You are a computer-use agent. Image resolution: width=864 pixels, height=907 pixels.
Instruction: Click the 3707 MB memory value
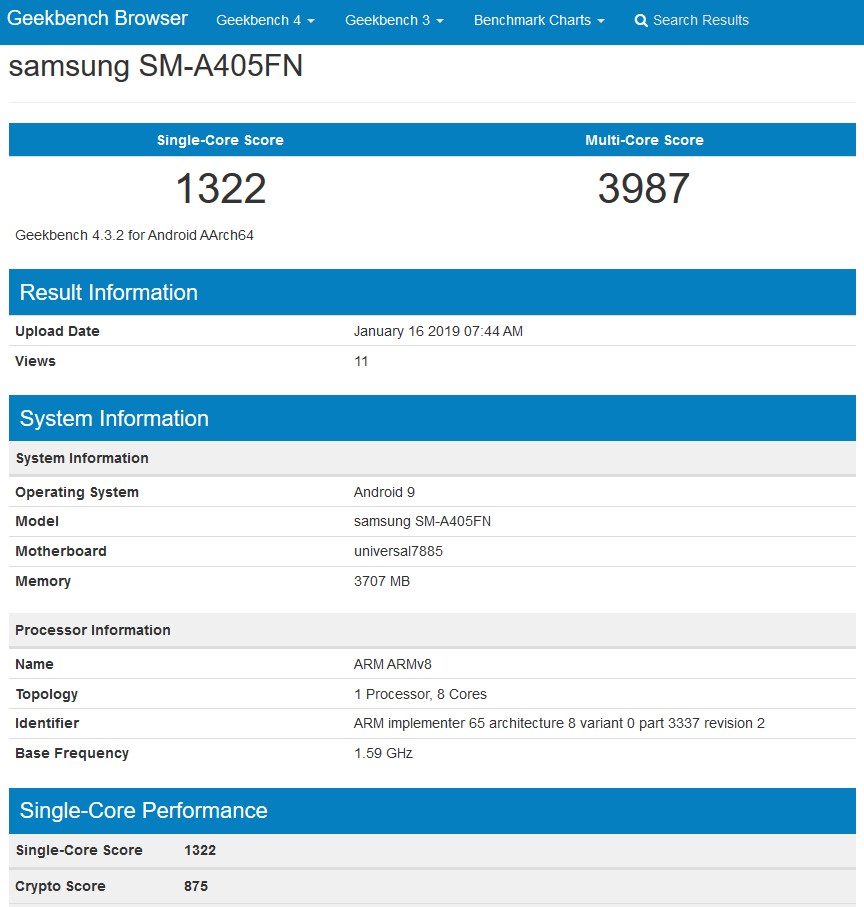coord(382,581)
